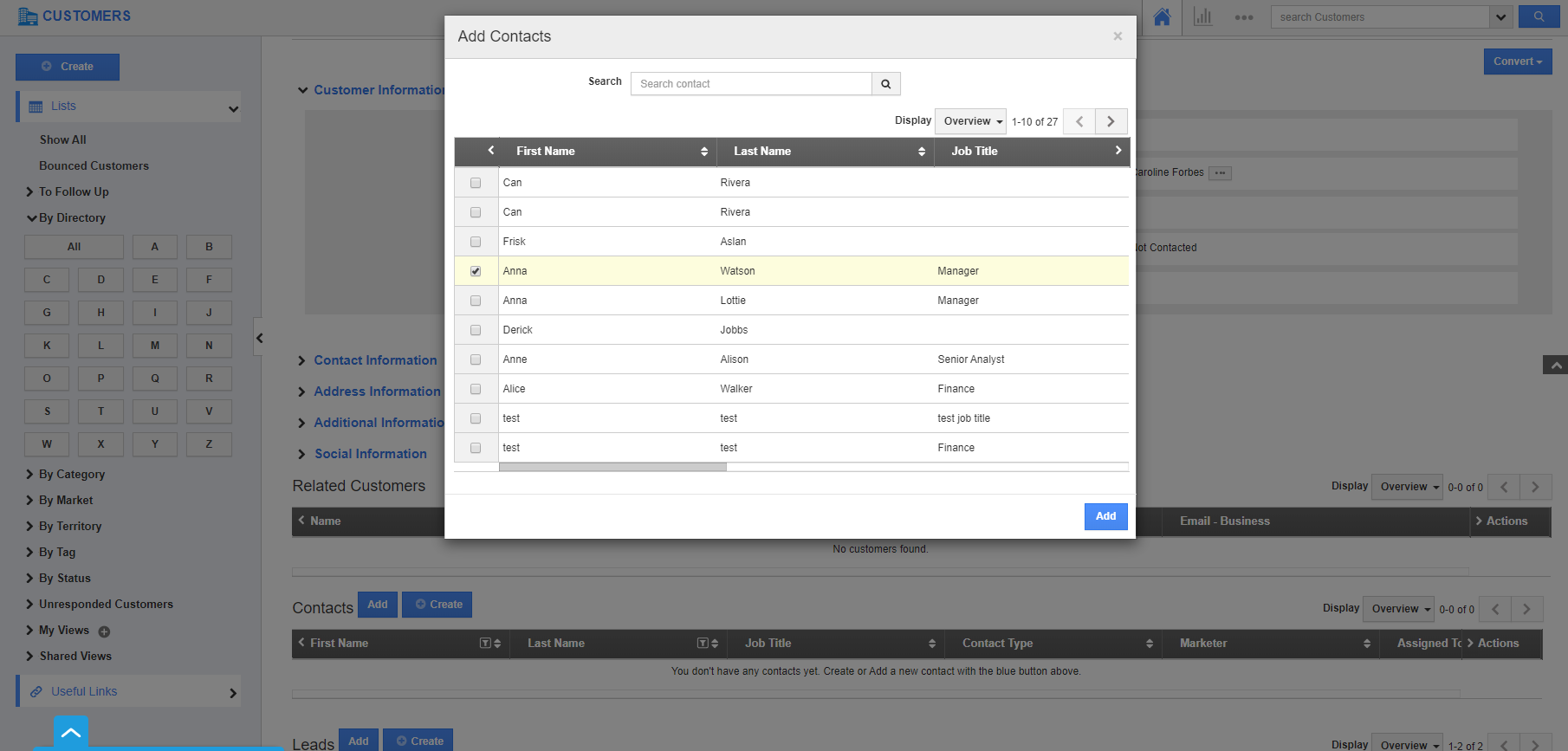The height and width of the screenshot is (751, 1568).
Task: Select Bounced Customers list item
Action: click(x=94, y=165)
